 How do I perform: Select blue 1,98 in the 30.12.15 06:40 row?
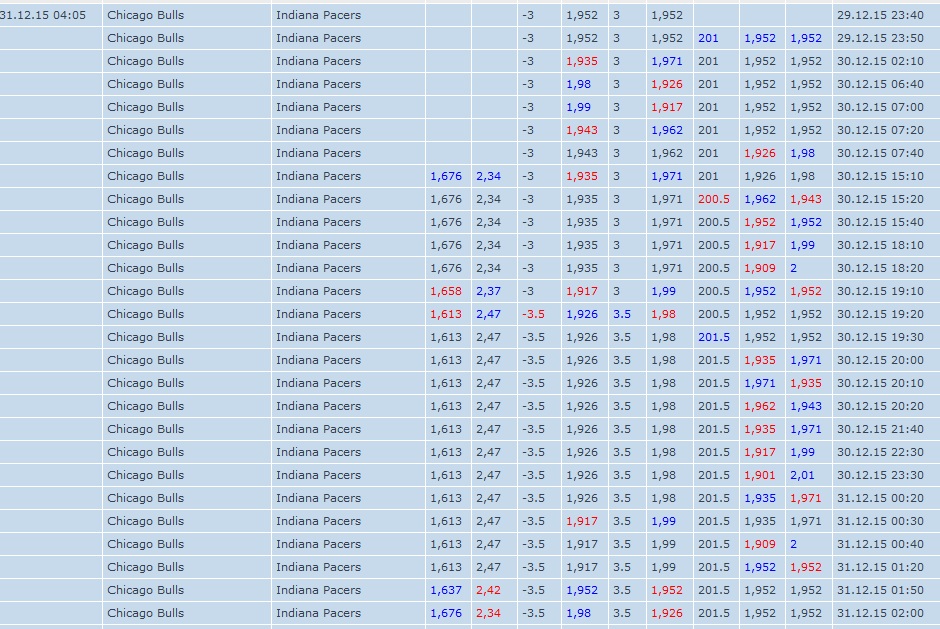[x=578, y=84]
